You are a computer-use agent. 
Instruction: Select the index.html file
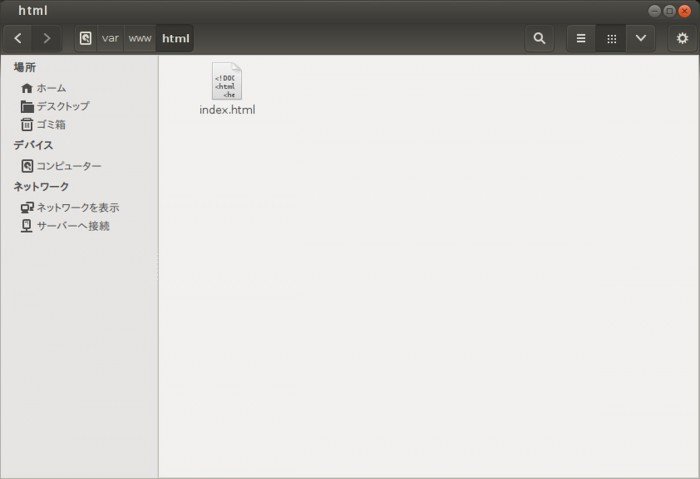(227, 89)
